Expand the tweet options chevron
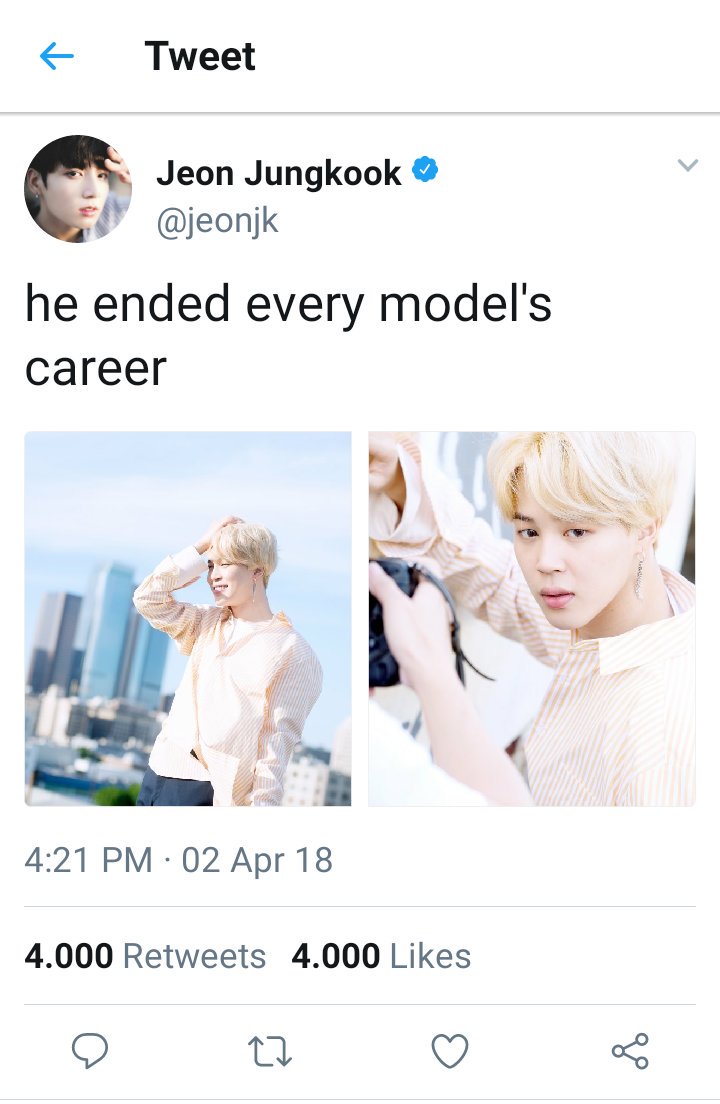Screen dimensions: 720x1104 click(x=688, y=165)
